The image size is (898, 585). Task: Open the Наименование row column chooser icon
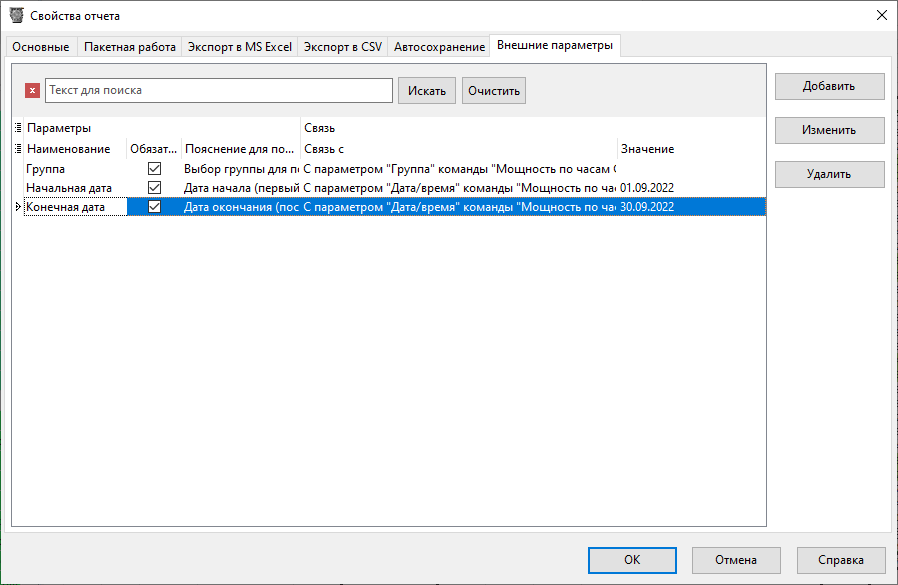(18, 149)
